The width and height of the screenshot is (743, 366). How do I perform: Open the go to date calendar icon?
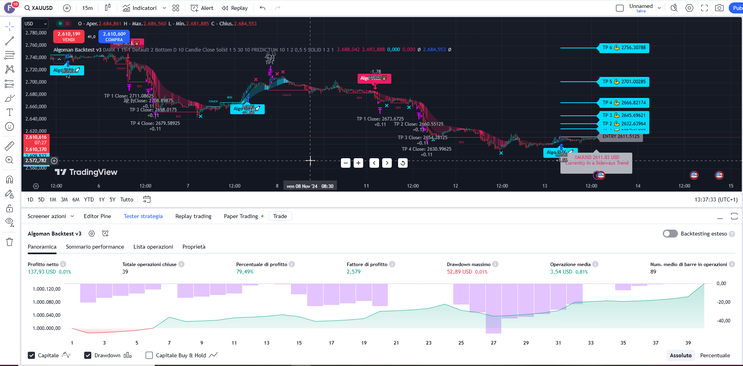147,200
